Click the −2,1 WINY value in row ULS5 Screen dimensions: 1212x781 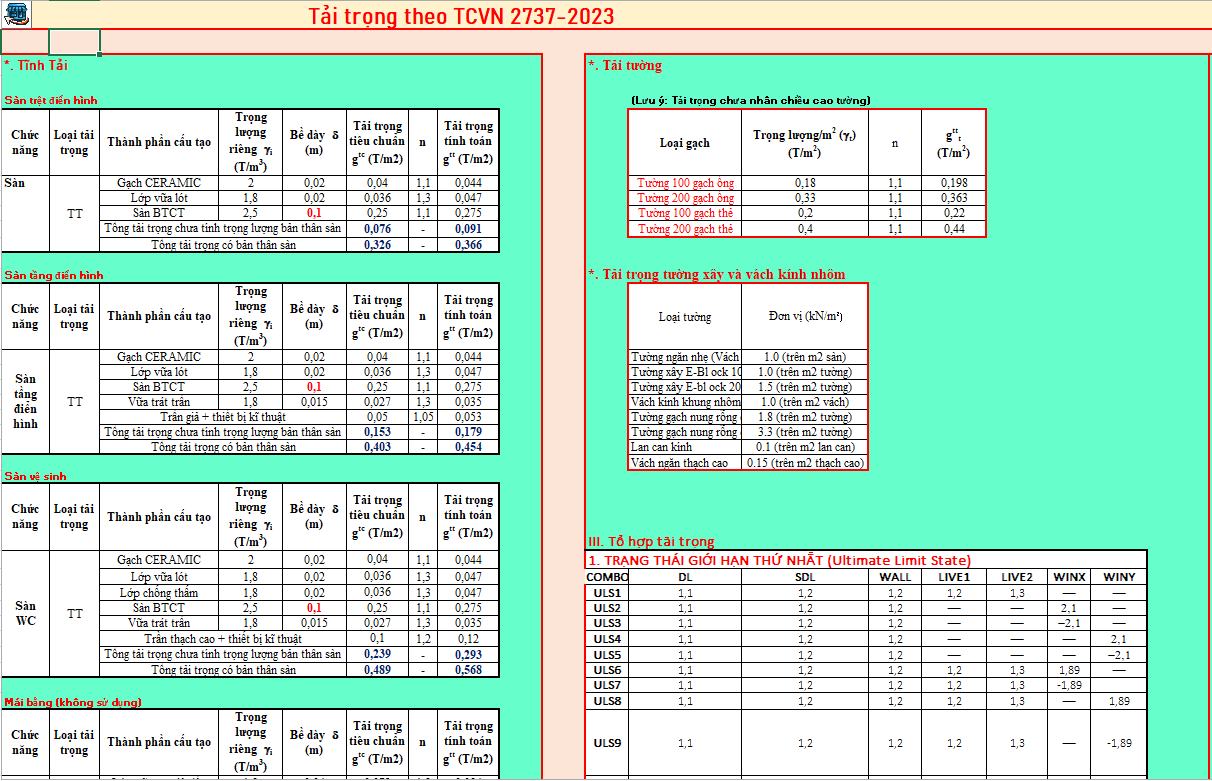(1119, 655)
